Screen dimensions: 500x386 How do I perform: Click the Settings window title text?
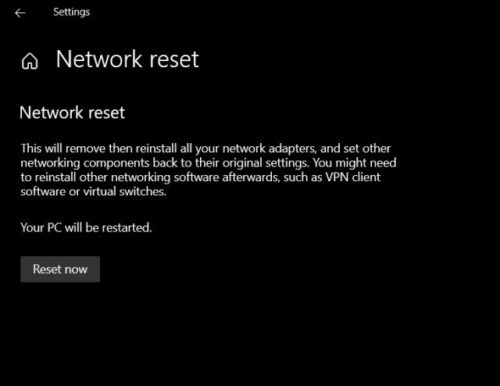click(x=71, y=12)
